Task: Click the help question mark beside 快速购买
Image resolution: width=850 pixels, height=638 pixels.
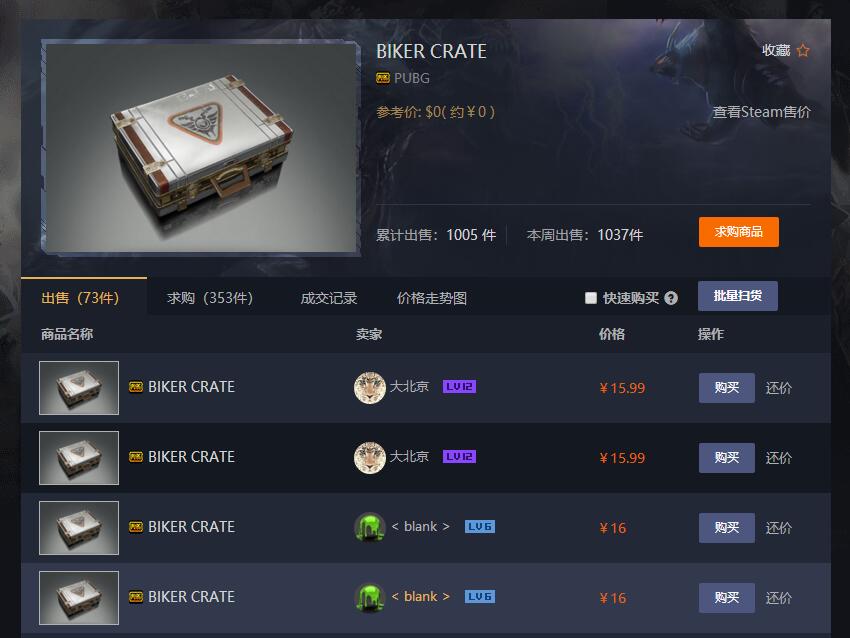Action: click(x=671, y=298)
